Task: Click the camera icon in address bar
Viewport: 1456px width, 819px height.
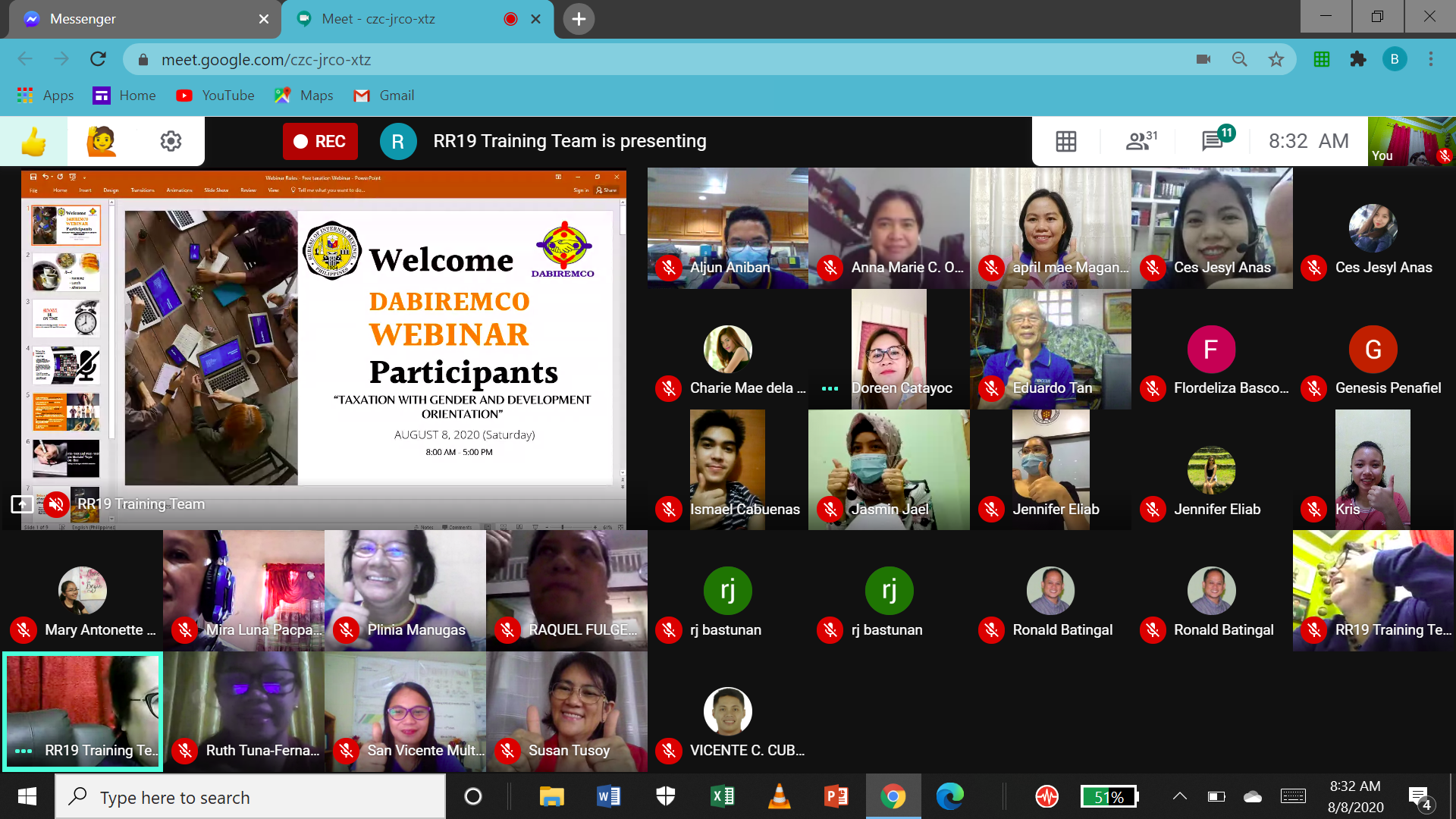Action: click(1203, 59)
